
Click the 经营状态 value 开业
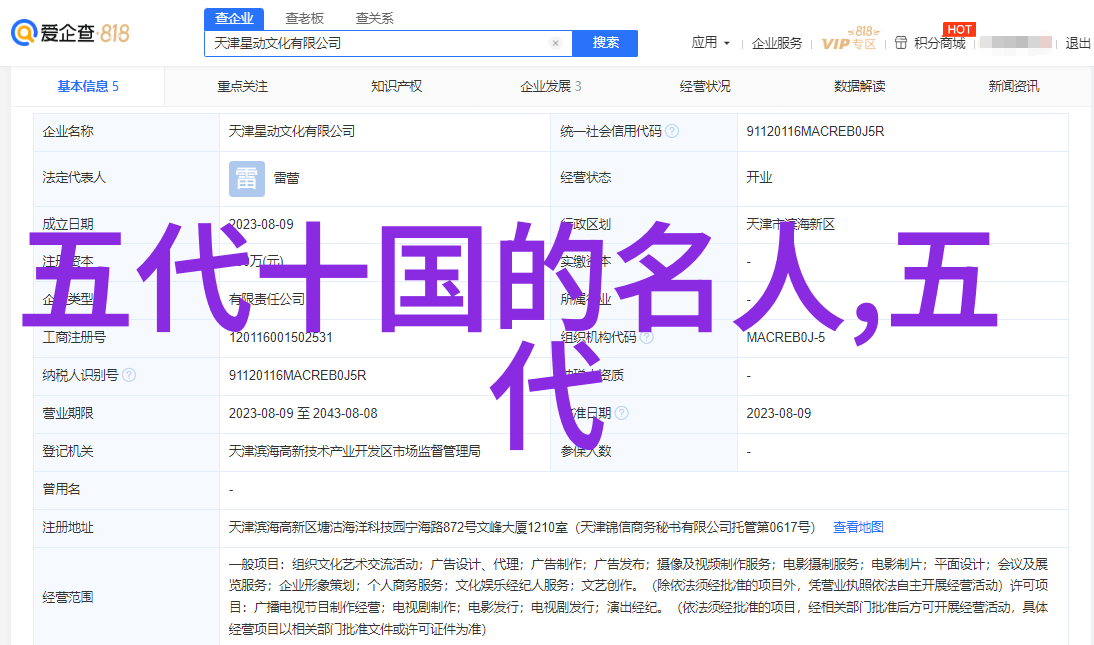click(x=759, y=178)
